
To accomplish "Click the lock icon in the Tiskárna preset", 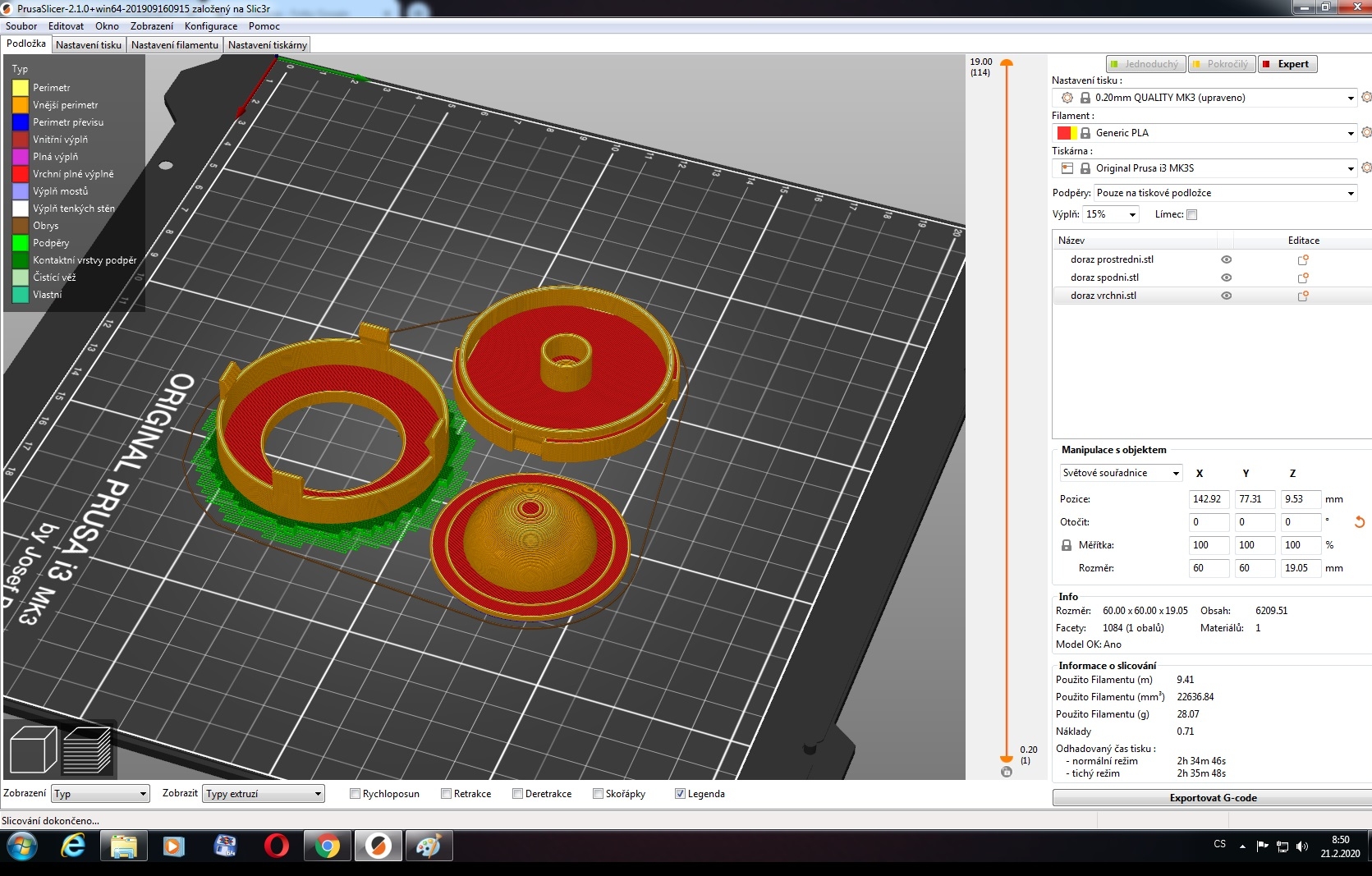I will pyautogui.click(x=1085, y=168).
